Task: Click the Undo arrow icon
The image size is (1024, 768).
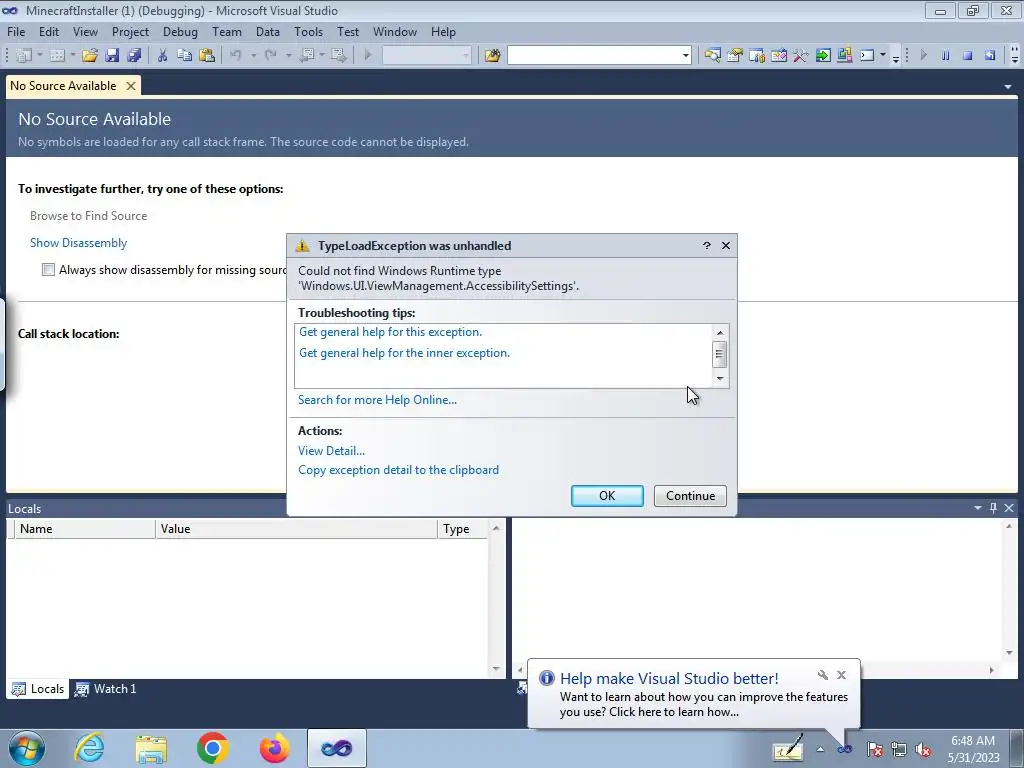Action: pos(236,56)
